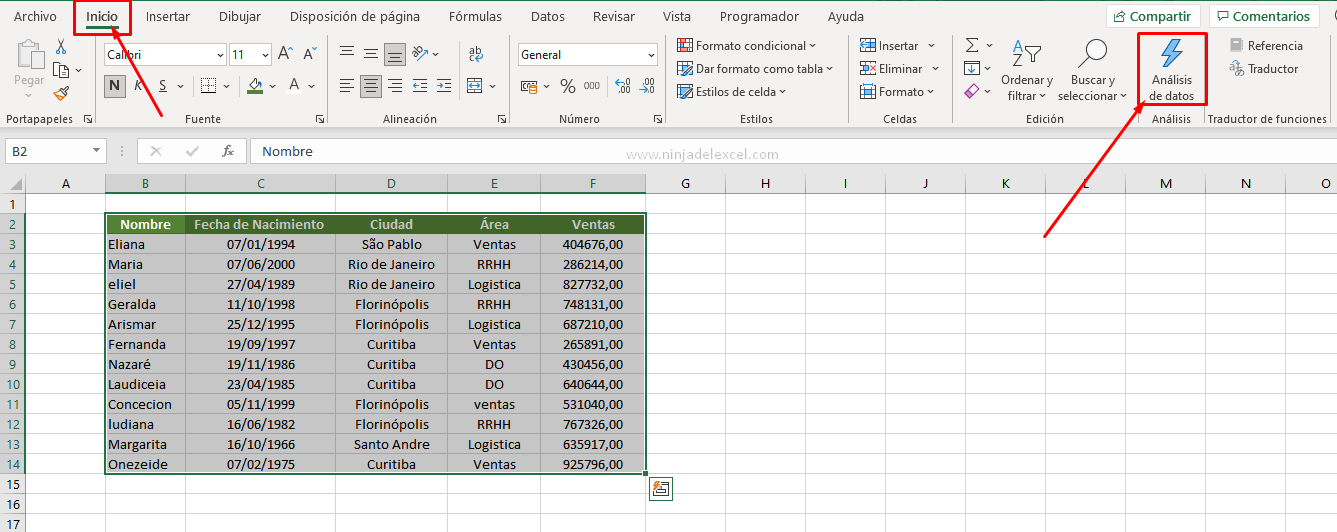Click the Quick Analysis icon below the table
1337x532 pixels.
coord(660,489)
